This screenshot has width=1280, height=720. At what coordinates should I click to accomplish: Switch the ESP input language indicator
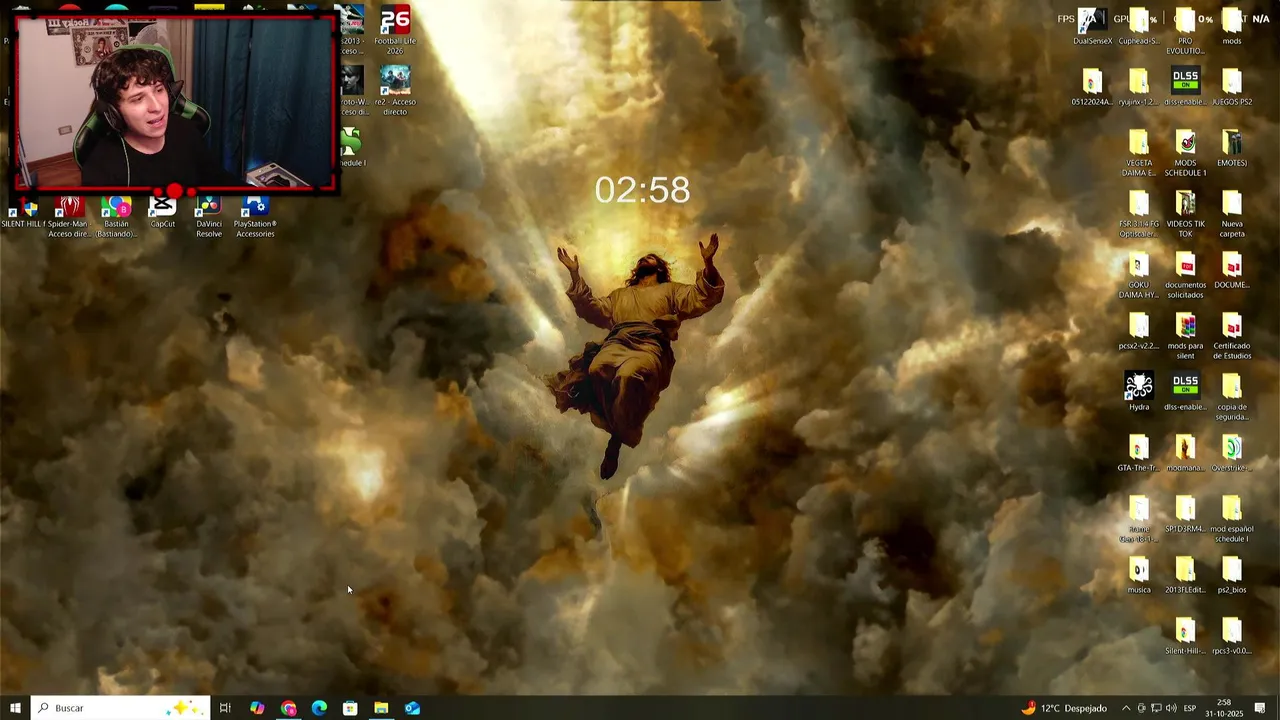click(x=1190, y=708)
